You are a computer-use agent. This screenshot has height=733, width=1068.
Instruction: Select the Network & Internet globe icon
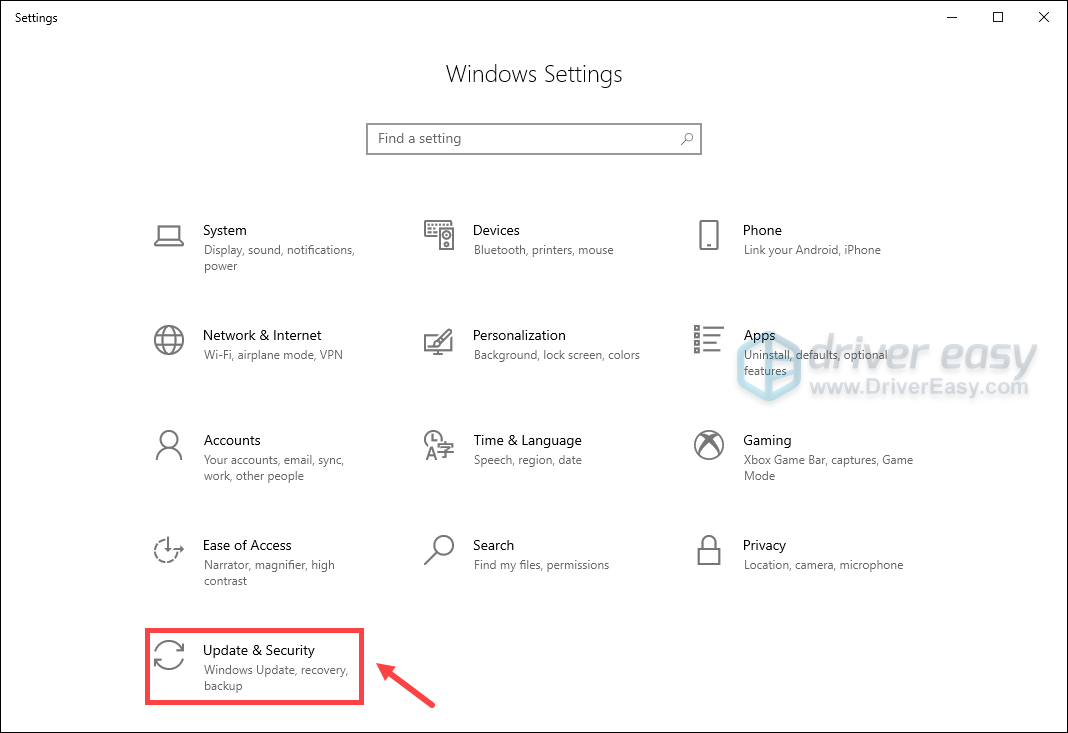pos(169,340)
